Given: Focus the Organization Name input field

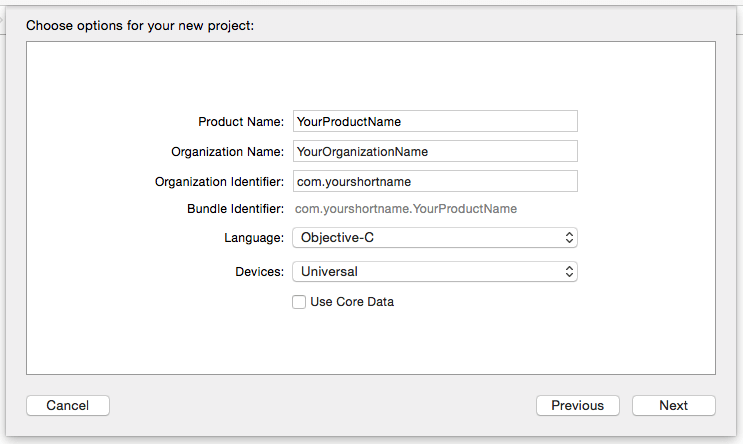Looking at the screenshot, I should (435, 151).
